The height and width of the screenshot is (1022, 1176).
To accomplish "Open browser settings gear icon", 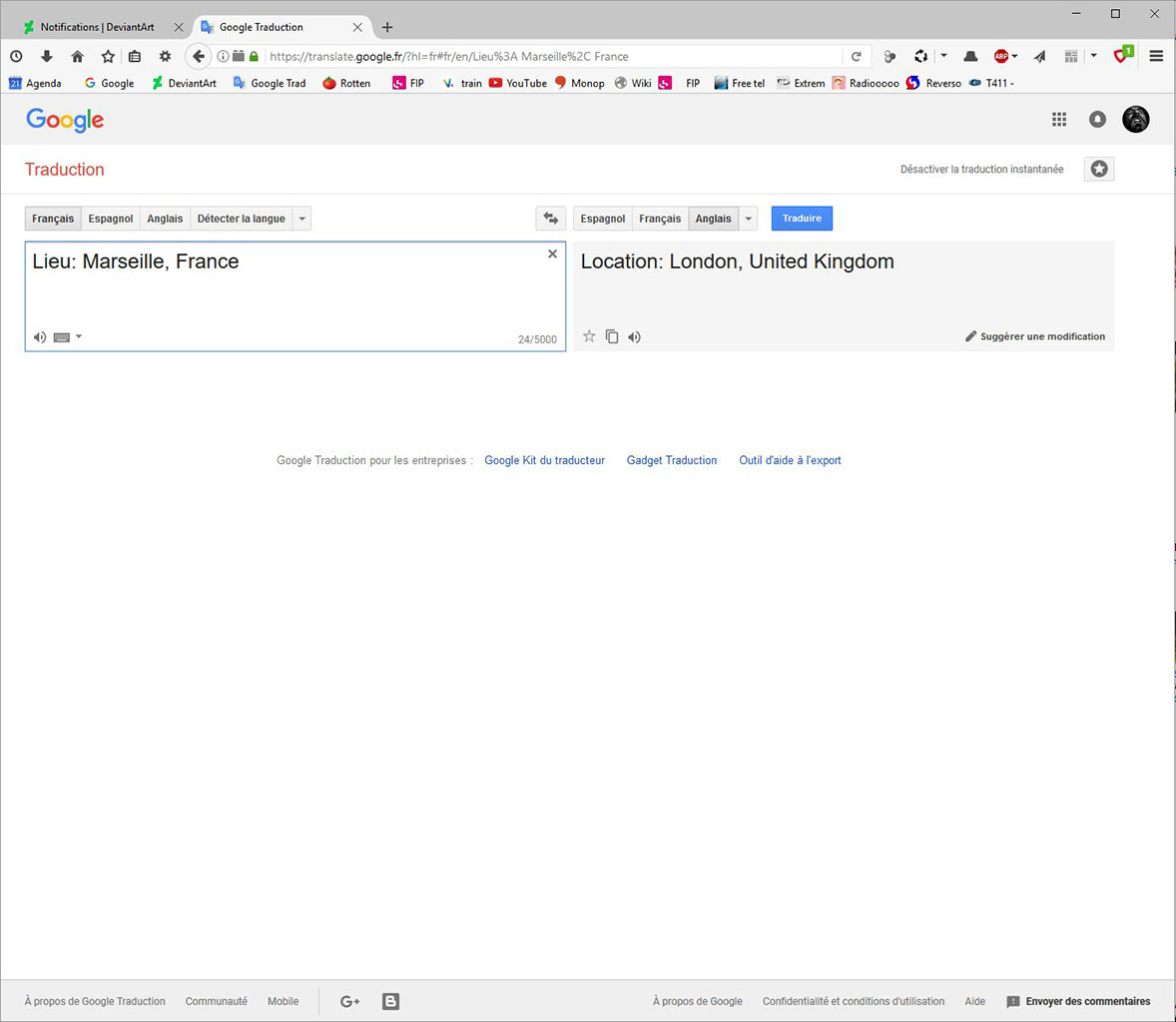I will 165,56.
